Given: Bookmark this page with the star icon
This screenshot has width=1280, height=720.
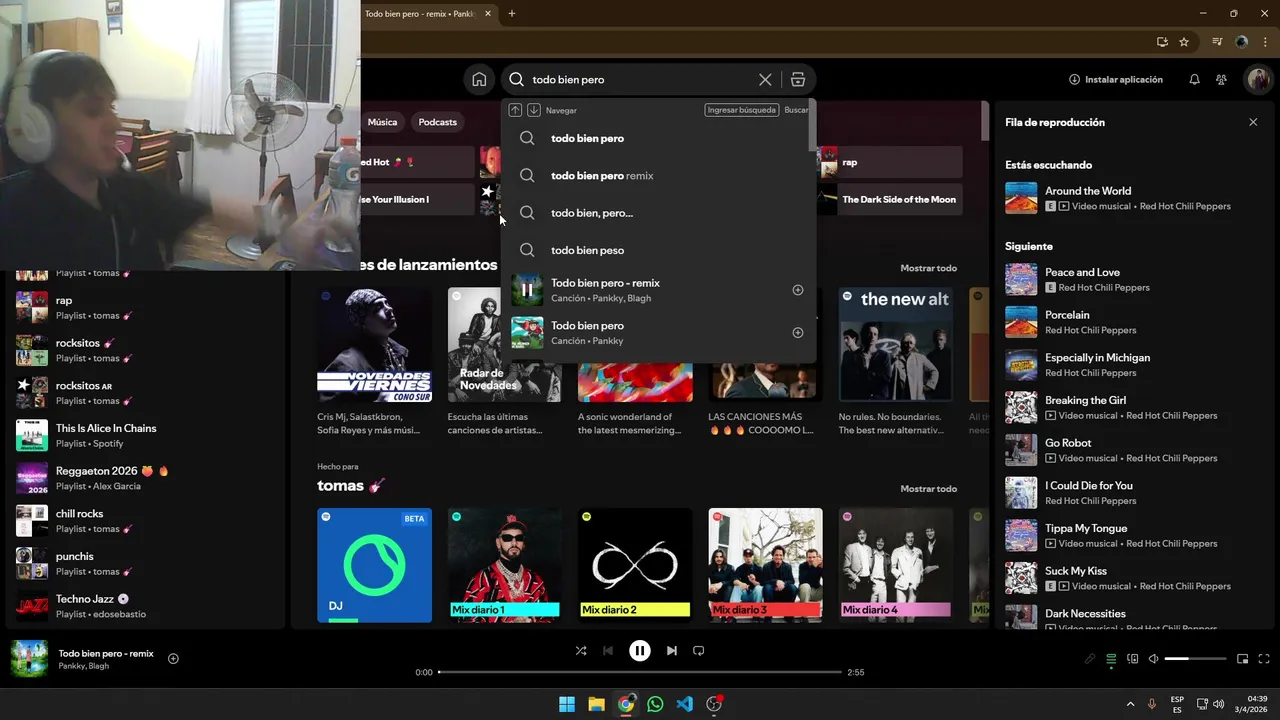Looking at the screenshot, I should point(1184,42).
